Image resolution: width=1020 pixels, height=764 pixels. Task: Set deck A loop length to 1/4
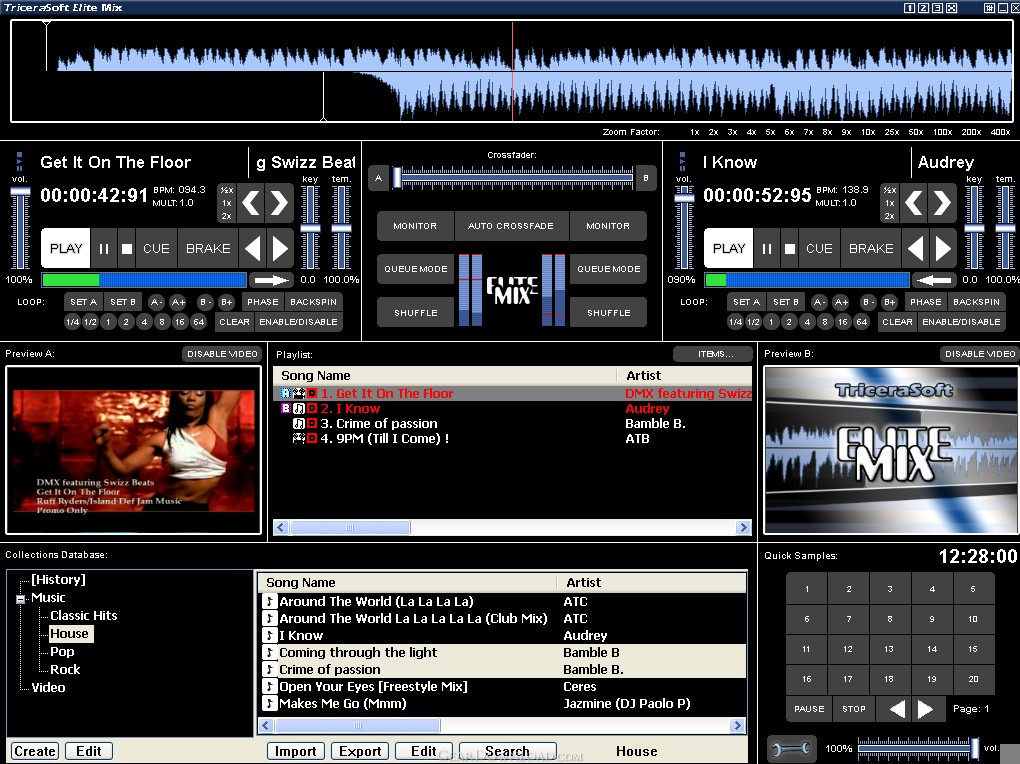coord(72,321)
